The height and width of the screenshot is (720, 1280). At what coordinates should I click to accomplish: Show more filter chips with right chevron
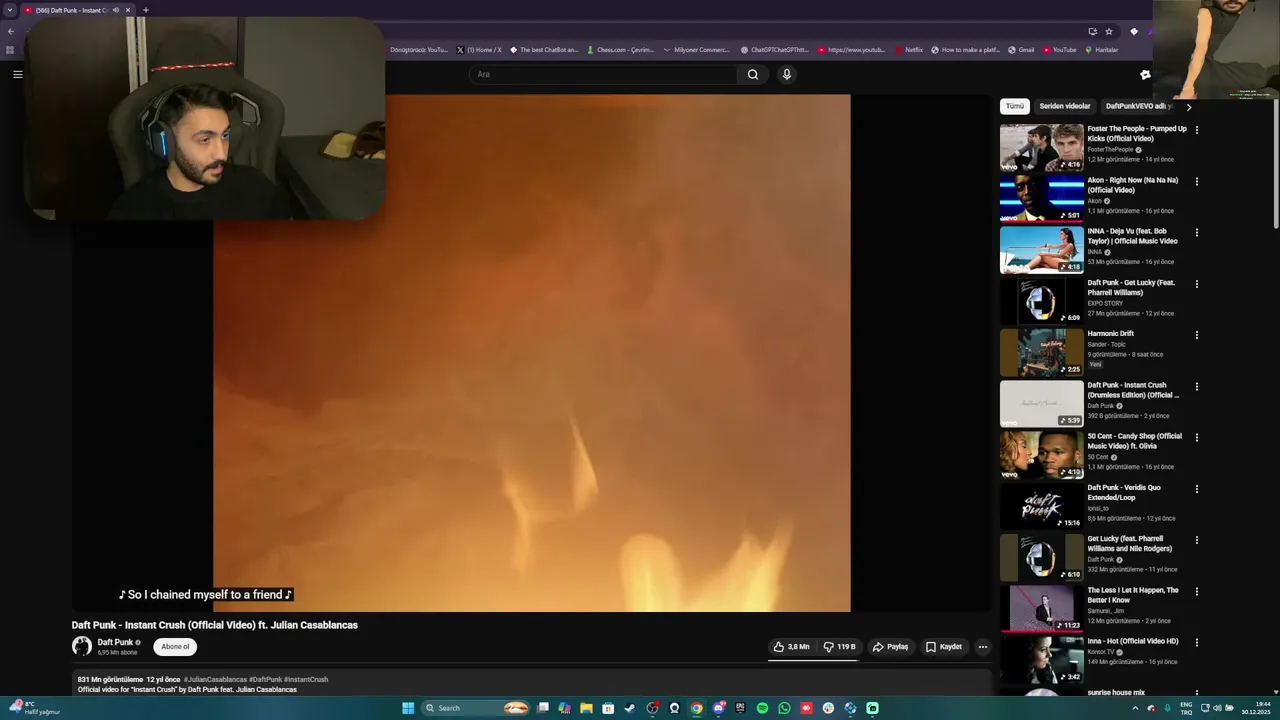click(1188, 107)
